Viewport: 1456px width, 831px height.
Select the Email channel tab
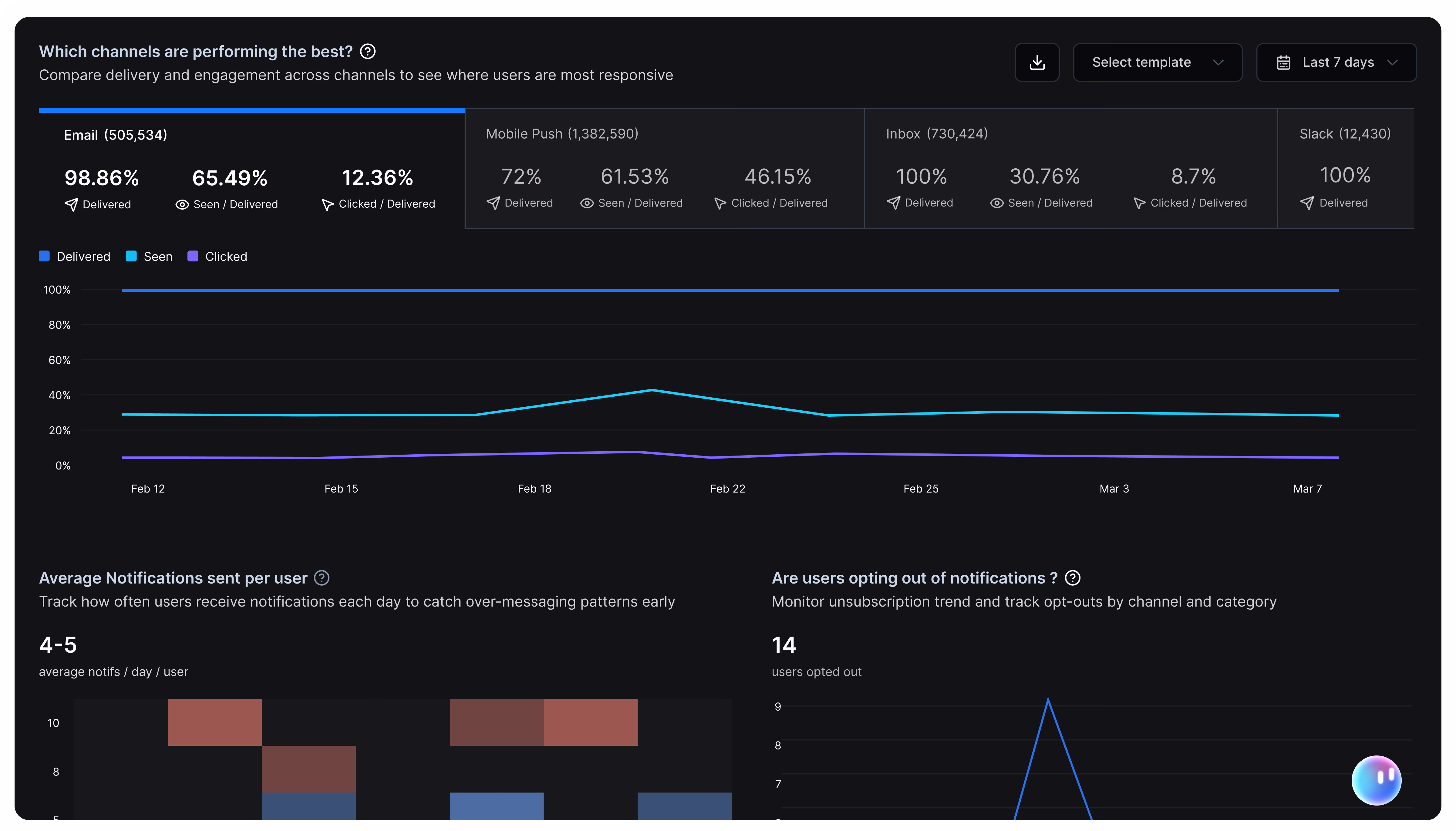[252, 169]
